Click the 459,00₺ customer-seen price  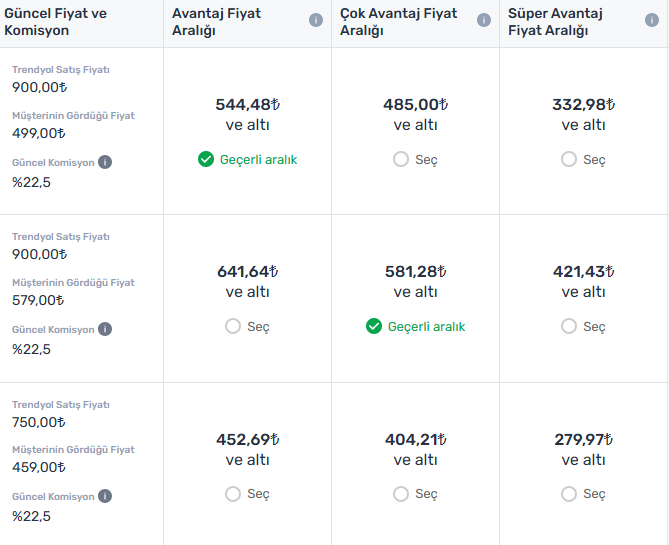point(39,467)
